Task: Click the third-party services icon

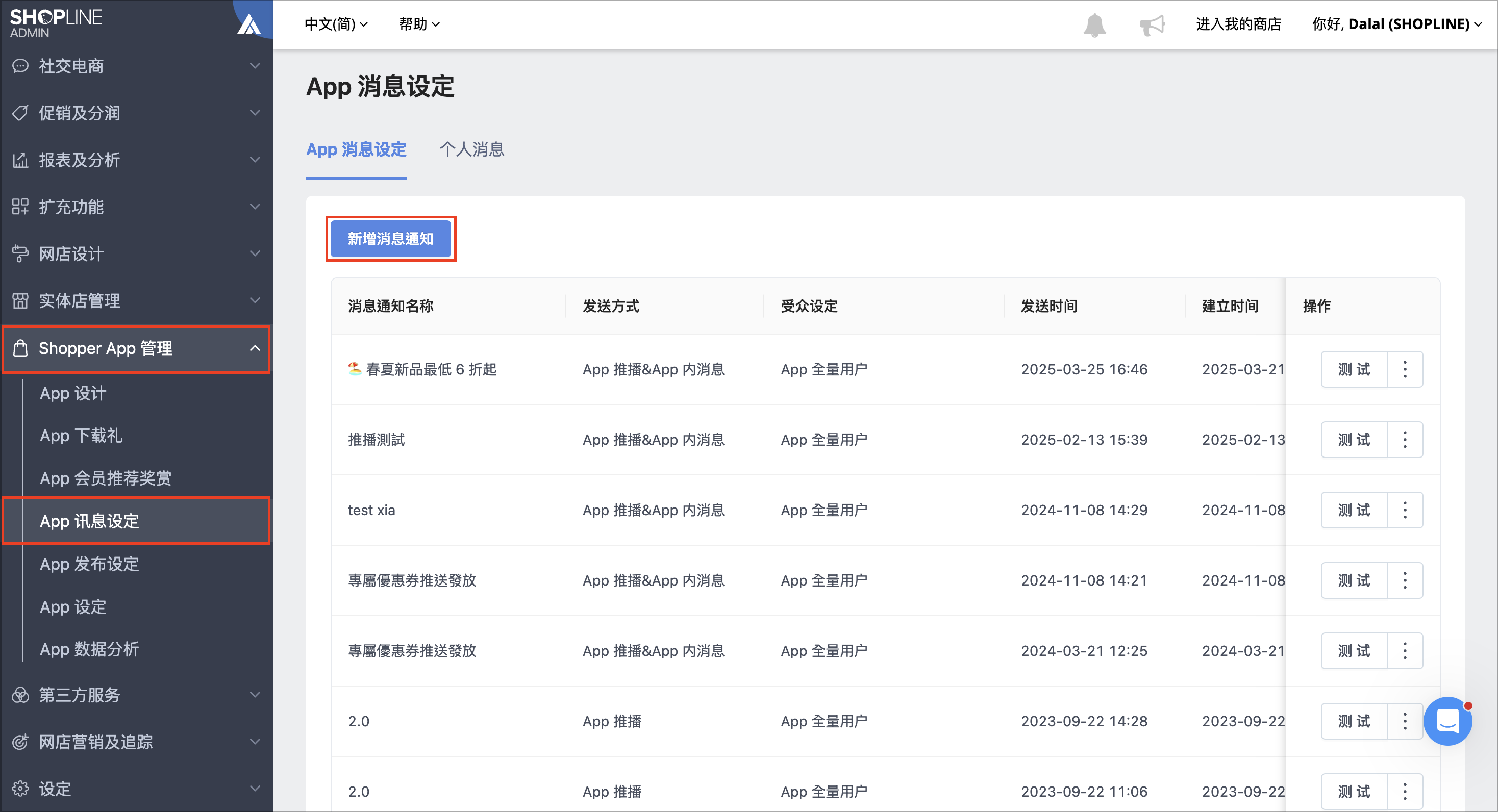Action: tap(20, 695)
